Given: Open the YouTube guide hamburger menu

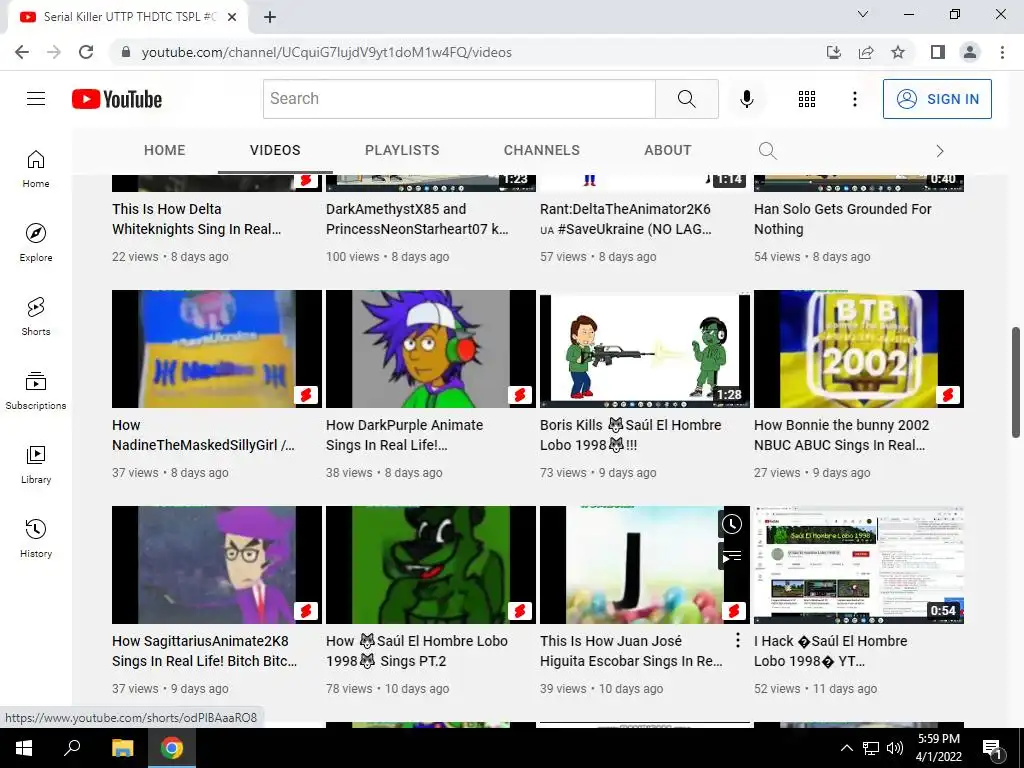Looking at the screenshot, I should [x=36, y=99].
